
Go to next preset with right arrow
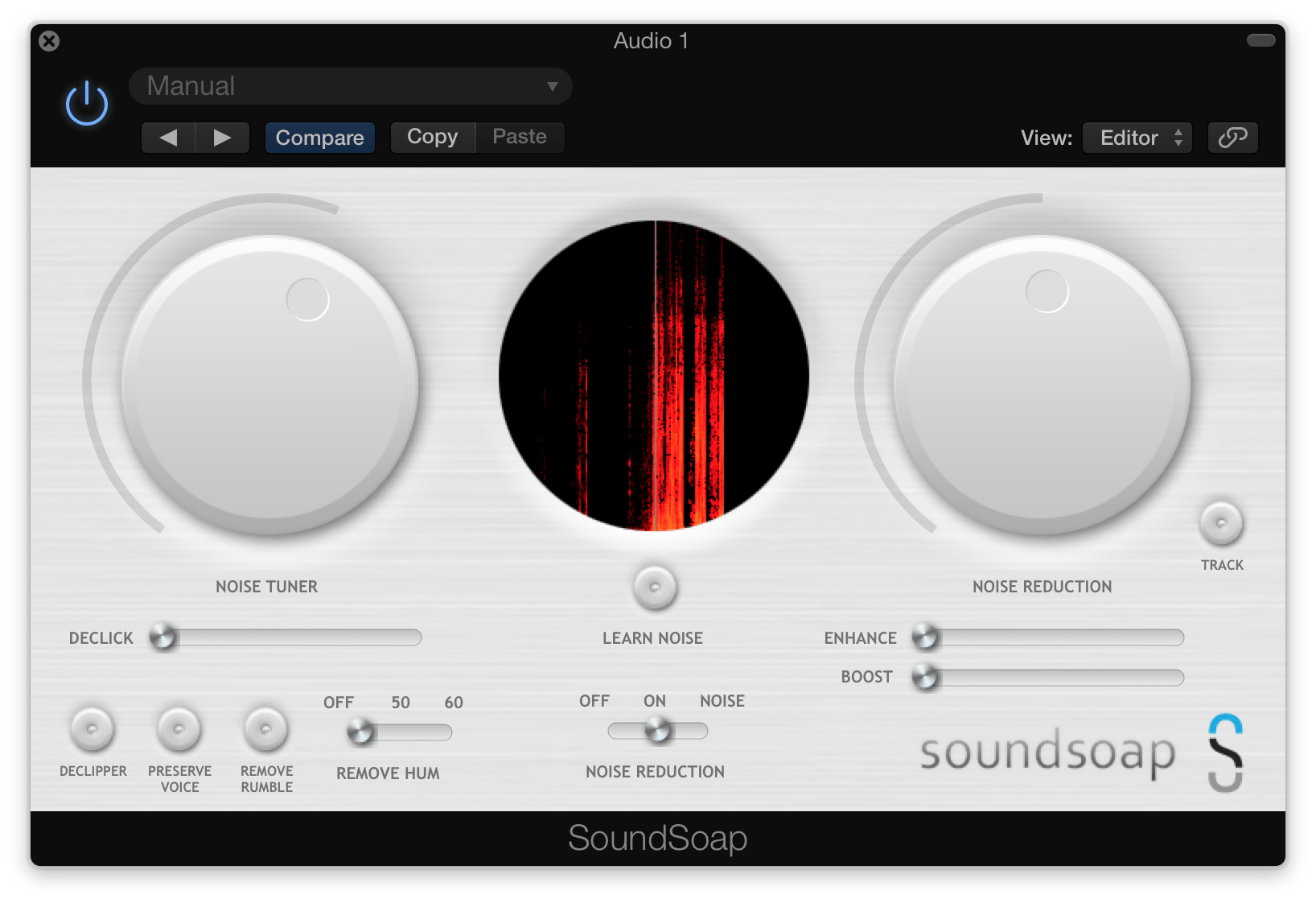tap(223, 138)
